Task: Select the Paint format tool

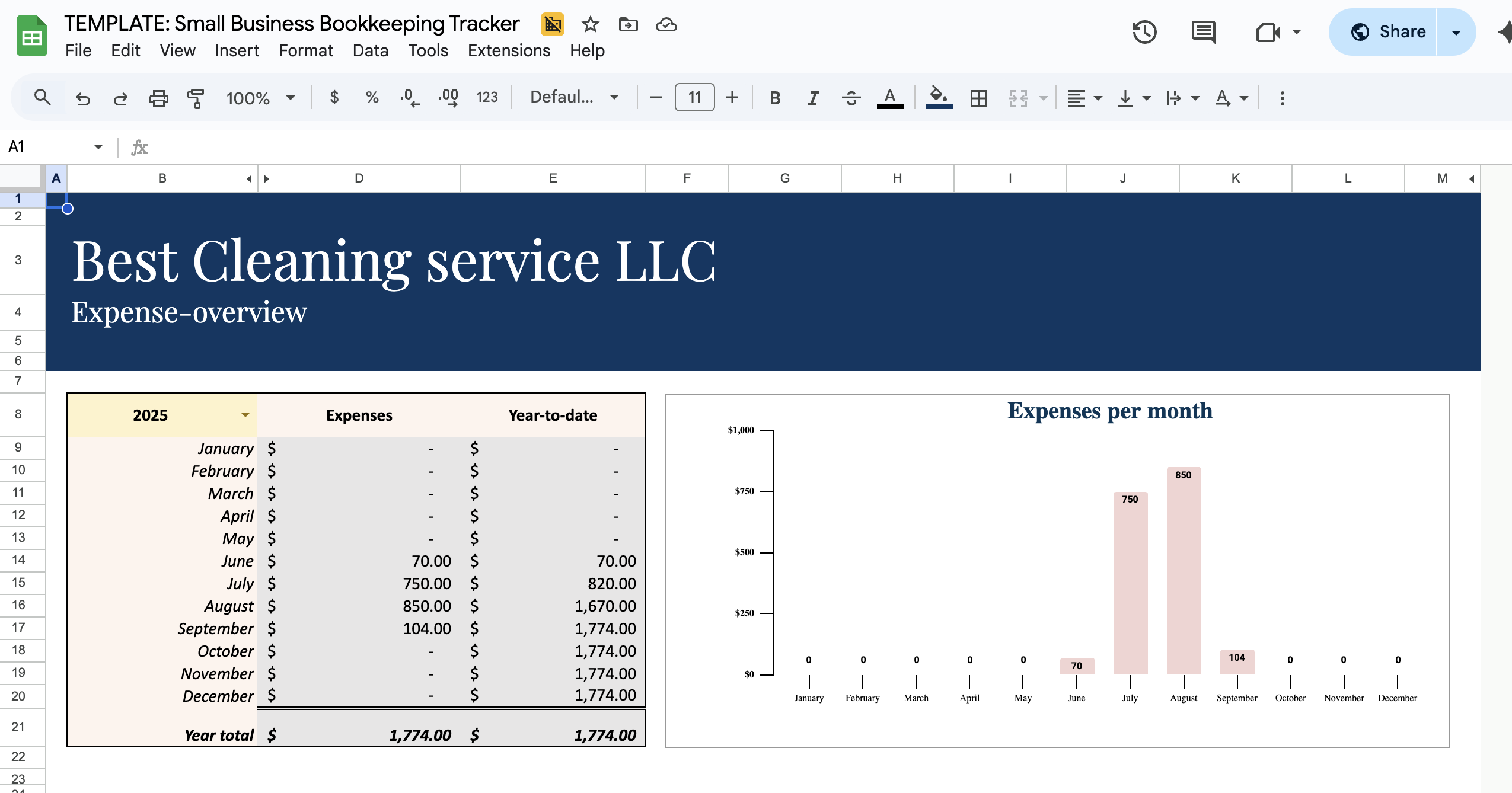Action: click(195, 97)
